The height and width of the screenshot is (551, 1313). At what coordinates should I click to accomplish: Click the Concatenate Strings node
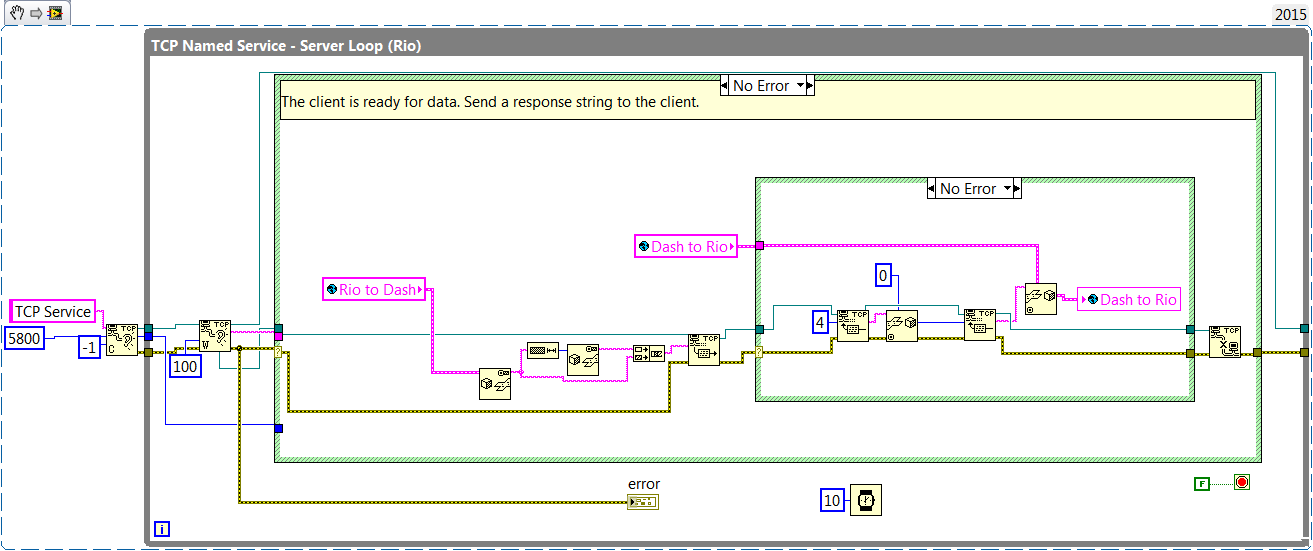[x=648, y=352]
